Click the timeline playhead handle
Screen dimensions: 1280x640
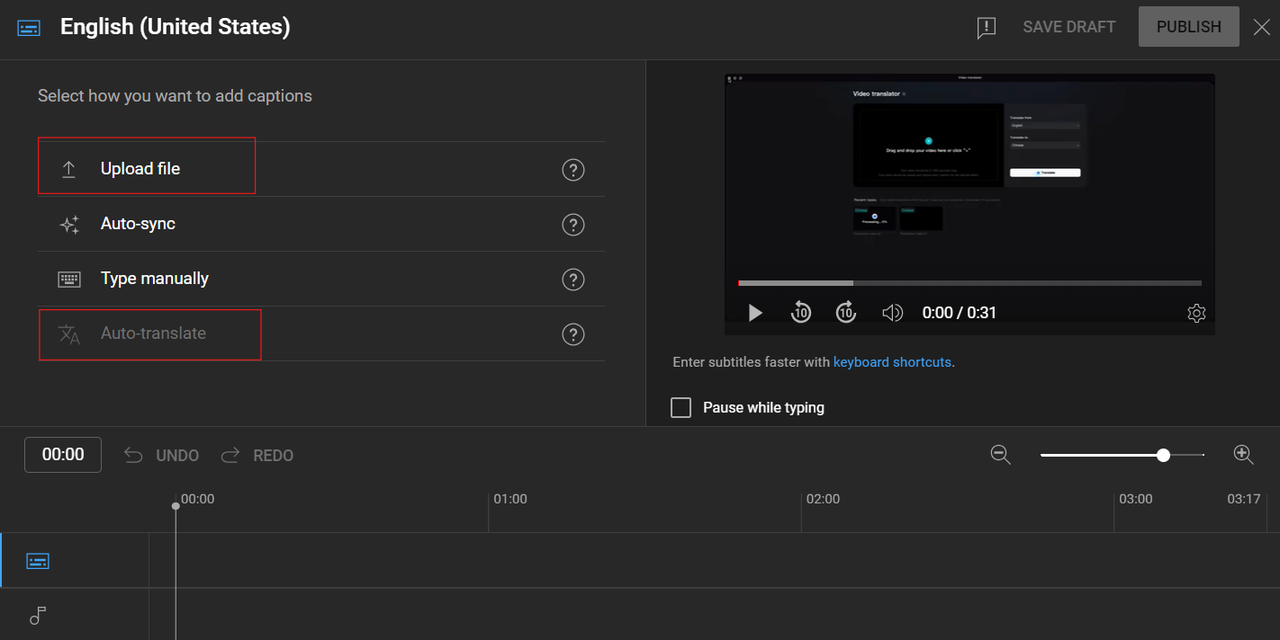click(x=175, y=506)
